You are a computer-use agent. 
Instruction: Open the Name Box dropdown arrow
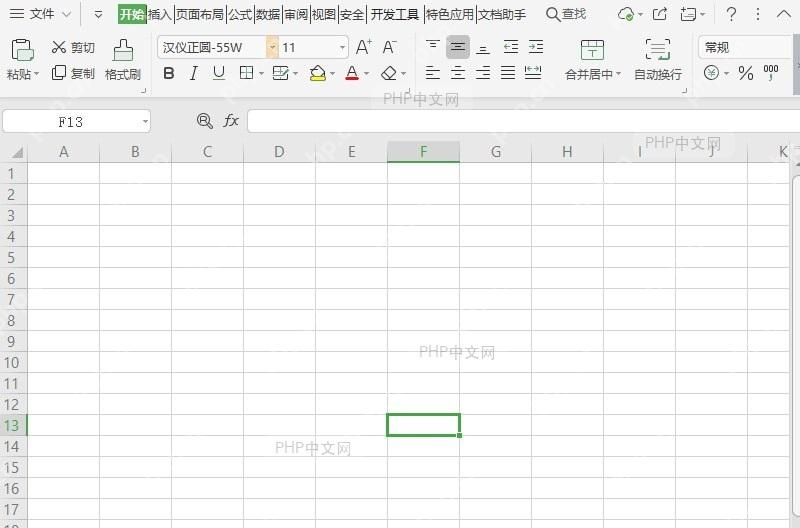point(145,121)
